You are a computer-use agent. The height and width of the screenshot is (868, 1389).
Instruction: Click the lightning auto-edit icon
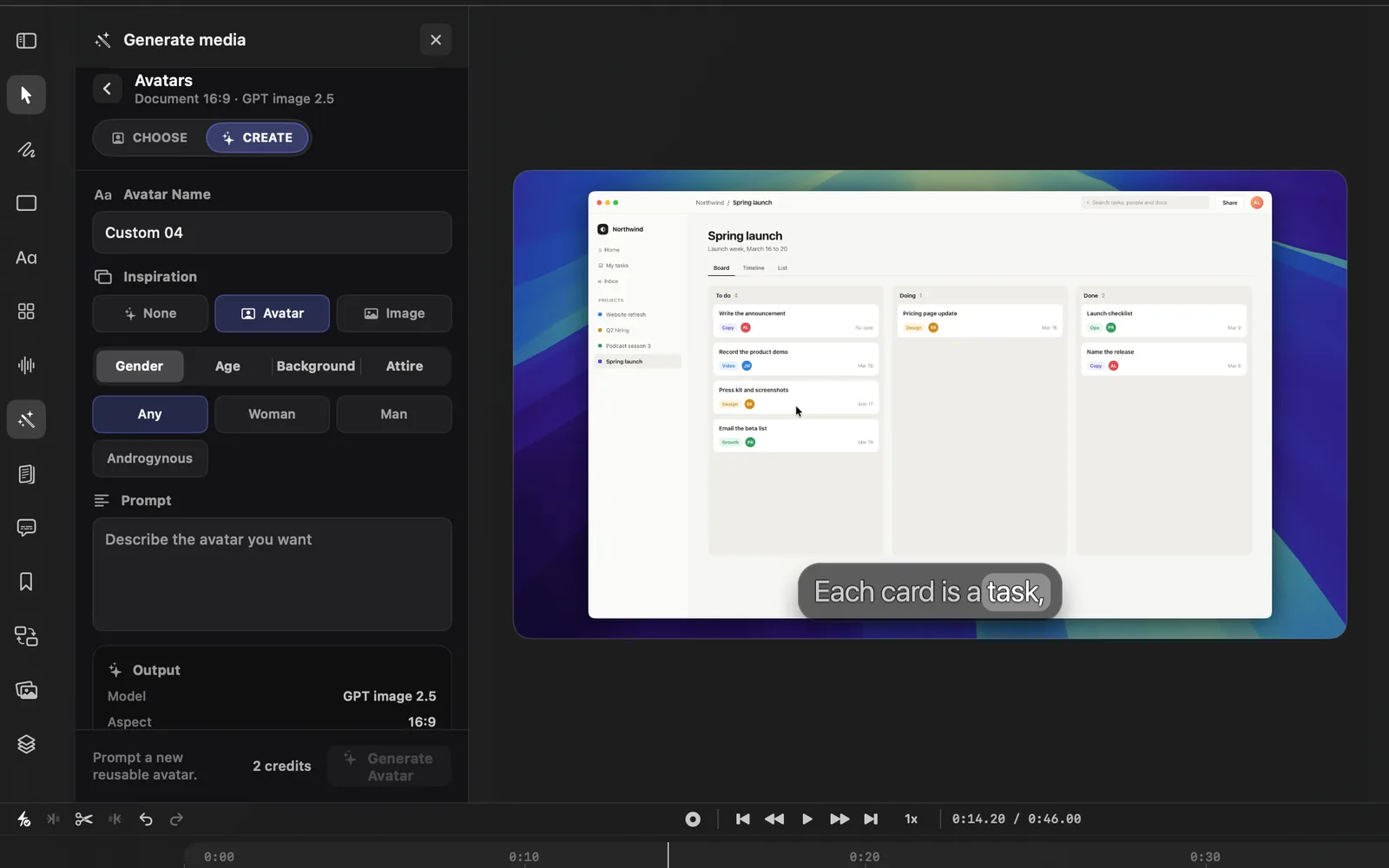pyautogui.click(x=24, y=819)
